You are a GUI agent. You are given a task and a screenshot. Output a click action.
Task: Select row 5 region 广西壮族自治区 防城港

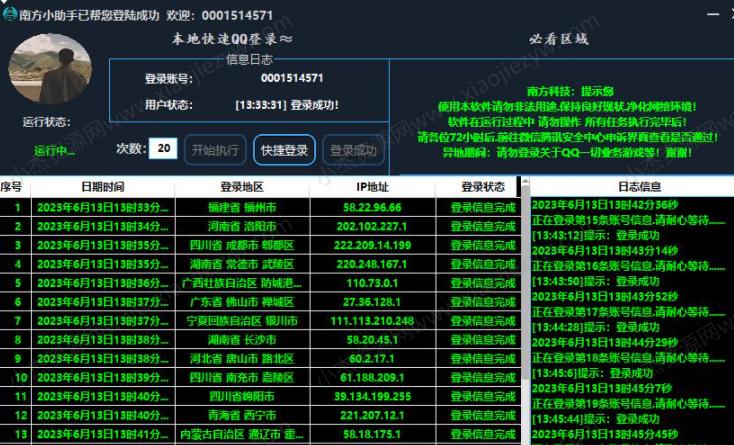tap(242, 283)
